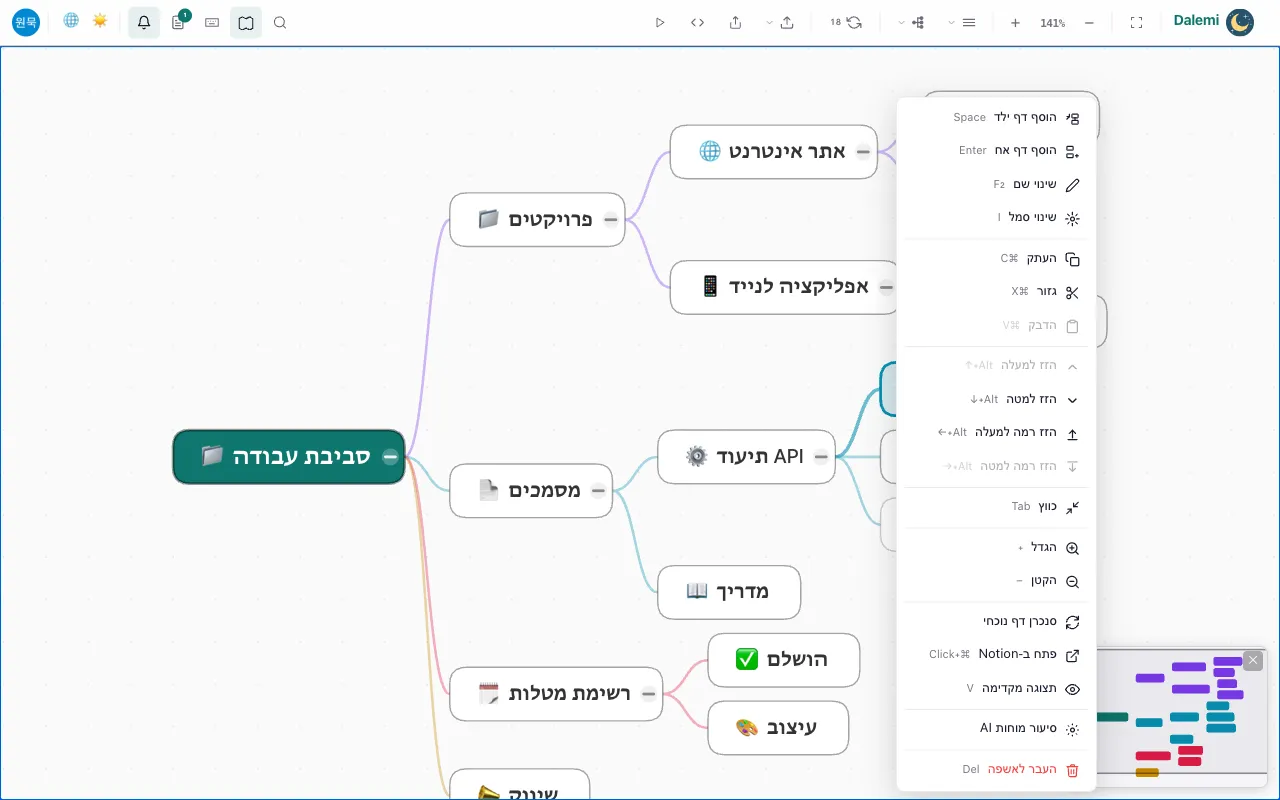The height and width of the screenshot is (800, 1280).
Task: Click the Dalemi brand link
Action: (1196, 21)
